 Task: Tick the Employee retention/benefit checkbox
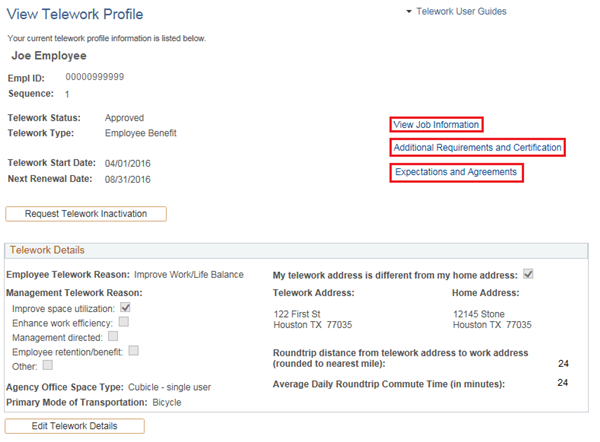(133, 351)
